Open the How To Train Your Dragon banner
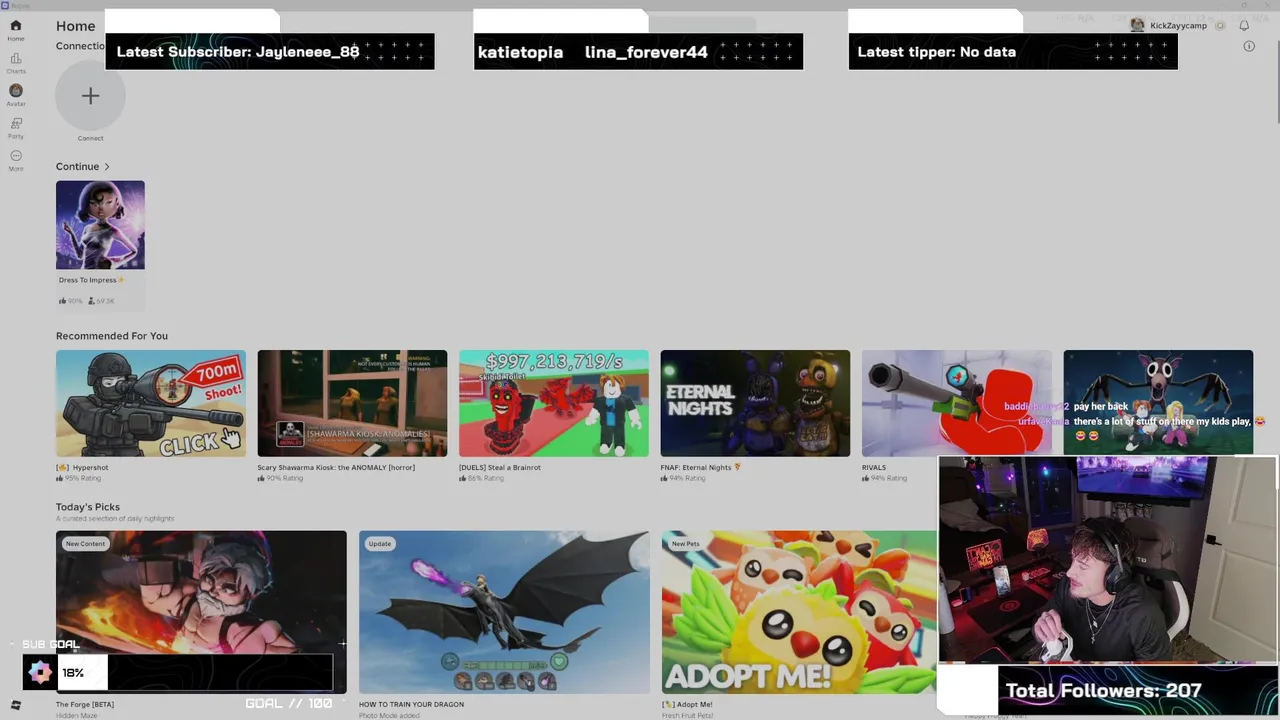The width and height of the screenshot is (1280, 720). tap(504, 612)
